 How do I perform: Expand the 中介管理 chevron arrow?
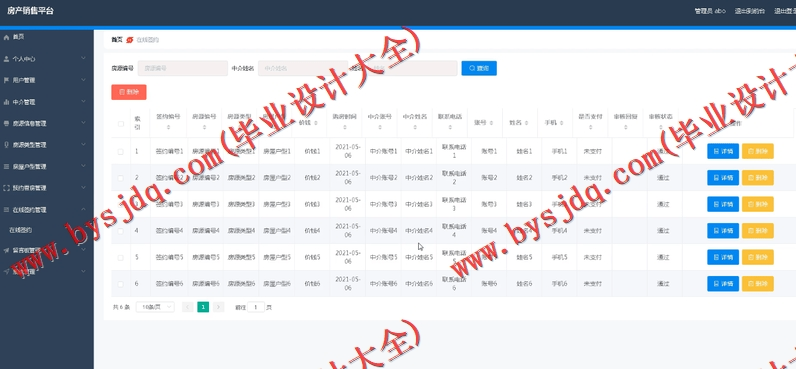(x=83, y=102)
